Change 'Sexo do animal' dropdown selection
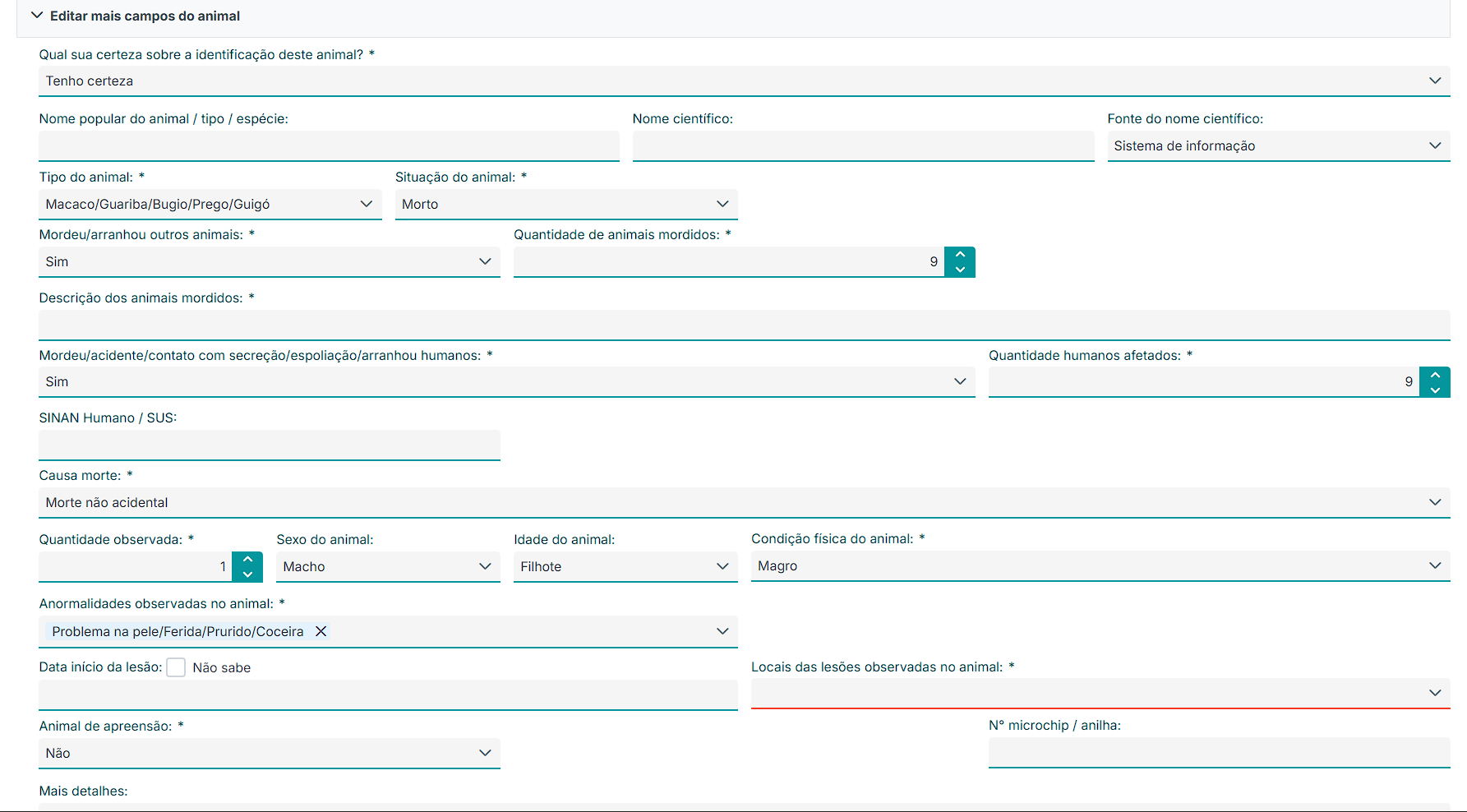Image resolution: width=1467 pixels, height=812 pixels. [387, 566]
